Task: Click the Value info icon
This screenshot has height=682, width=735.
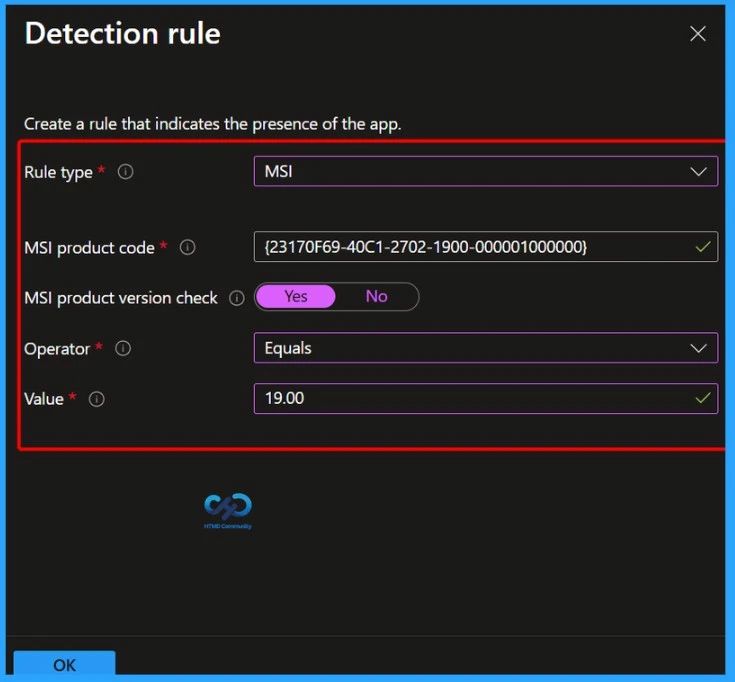Action: click(97, 399)
